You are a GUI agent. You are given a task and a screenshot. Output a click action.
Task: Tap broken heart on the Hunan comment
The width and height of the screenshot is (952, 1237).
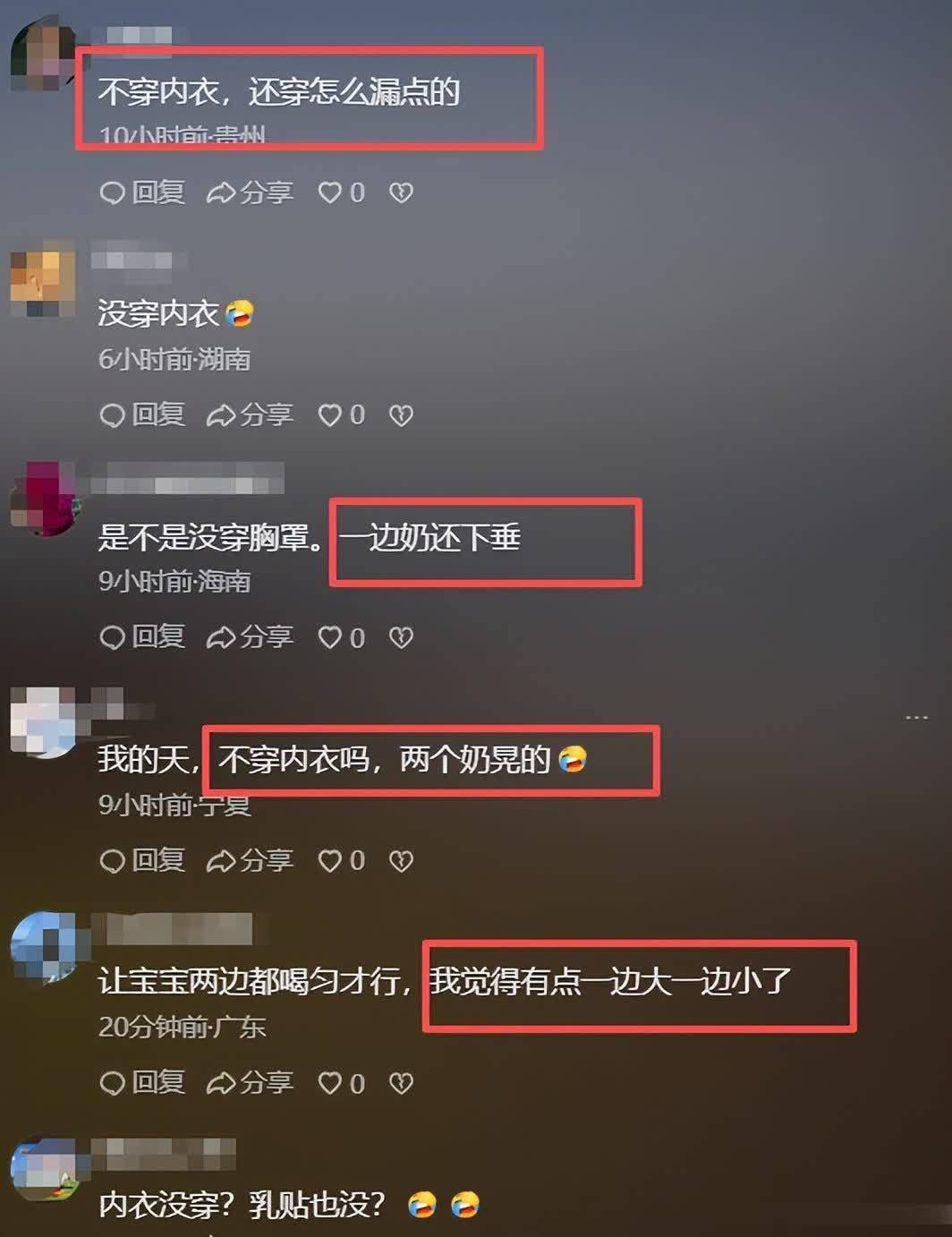pos(401,414)
